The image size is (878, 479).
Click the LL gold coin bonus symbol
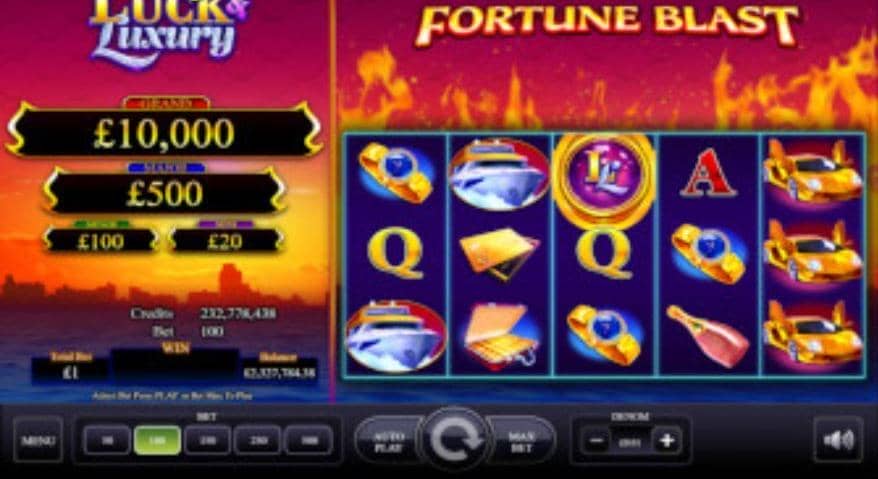[604, 176]
